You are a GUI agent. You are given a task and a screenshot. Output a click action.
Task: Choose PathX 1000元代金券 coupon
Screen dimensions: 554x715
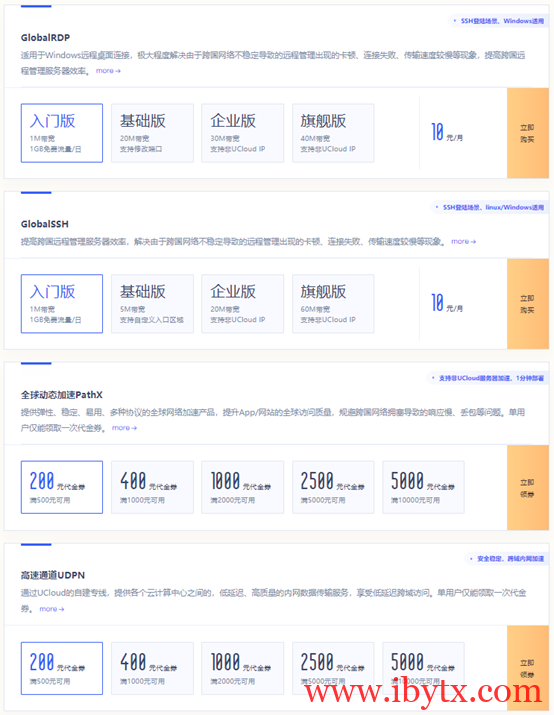tap(243, 487)
